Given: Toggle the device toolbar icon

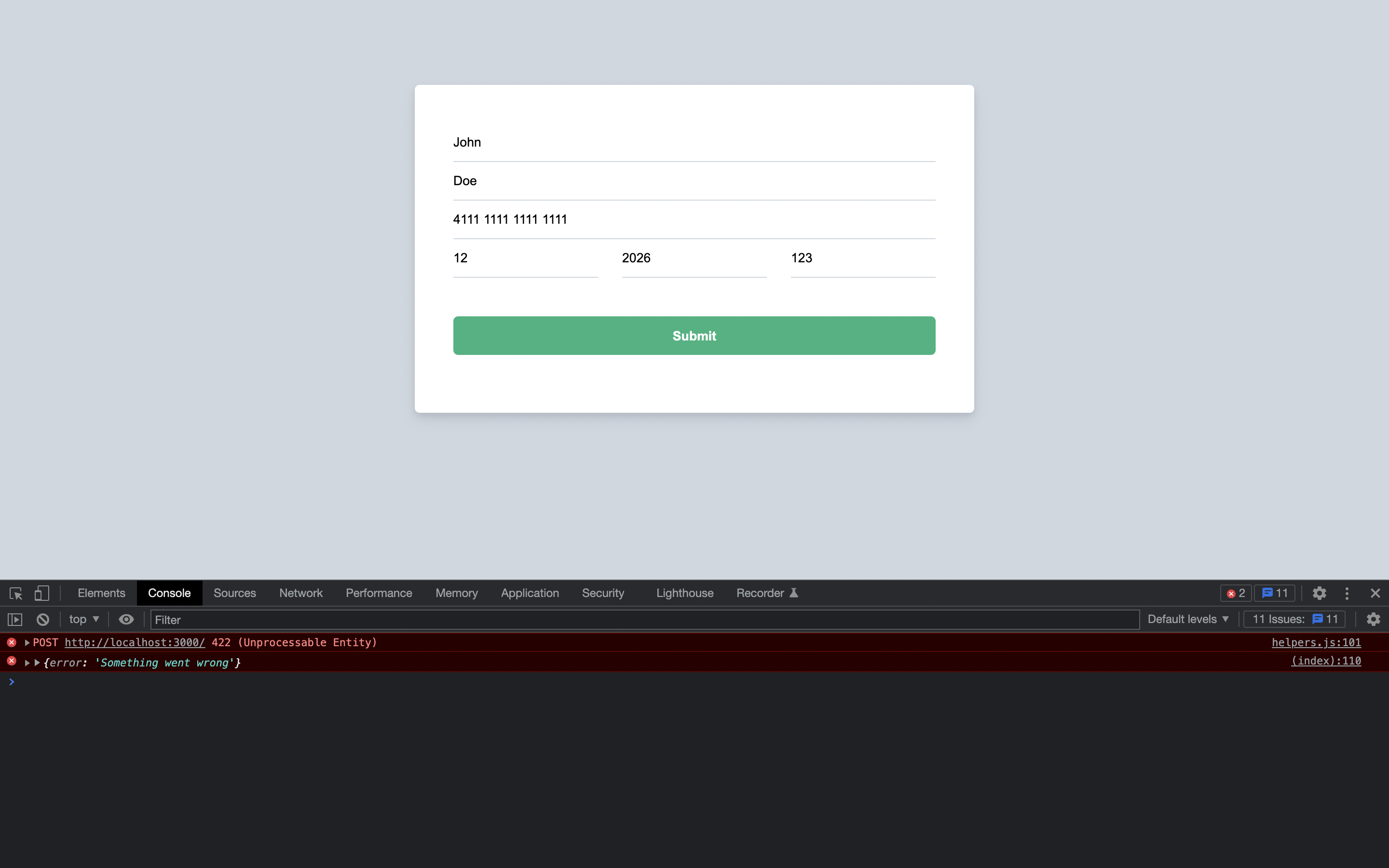Looking at the screenshot, I should [x=41, y=593].
